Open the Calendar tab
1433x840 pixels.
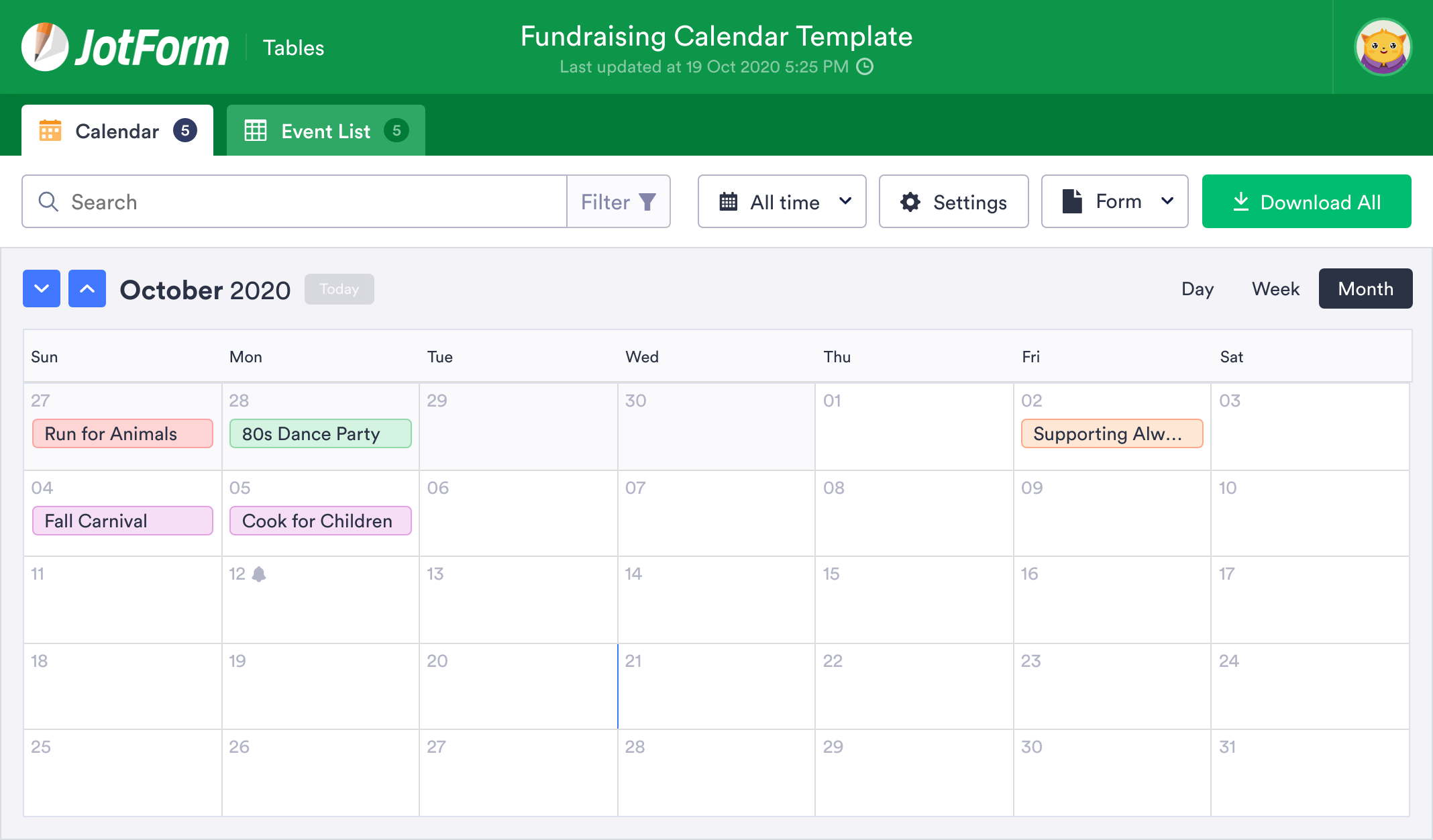(x=117, y=131)
